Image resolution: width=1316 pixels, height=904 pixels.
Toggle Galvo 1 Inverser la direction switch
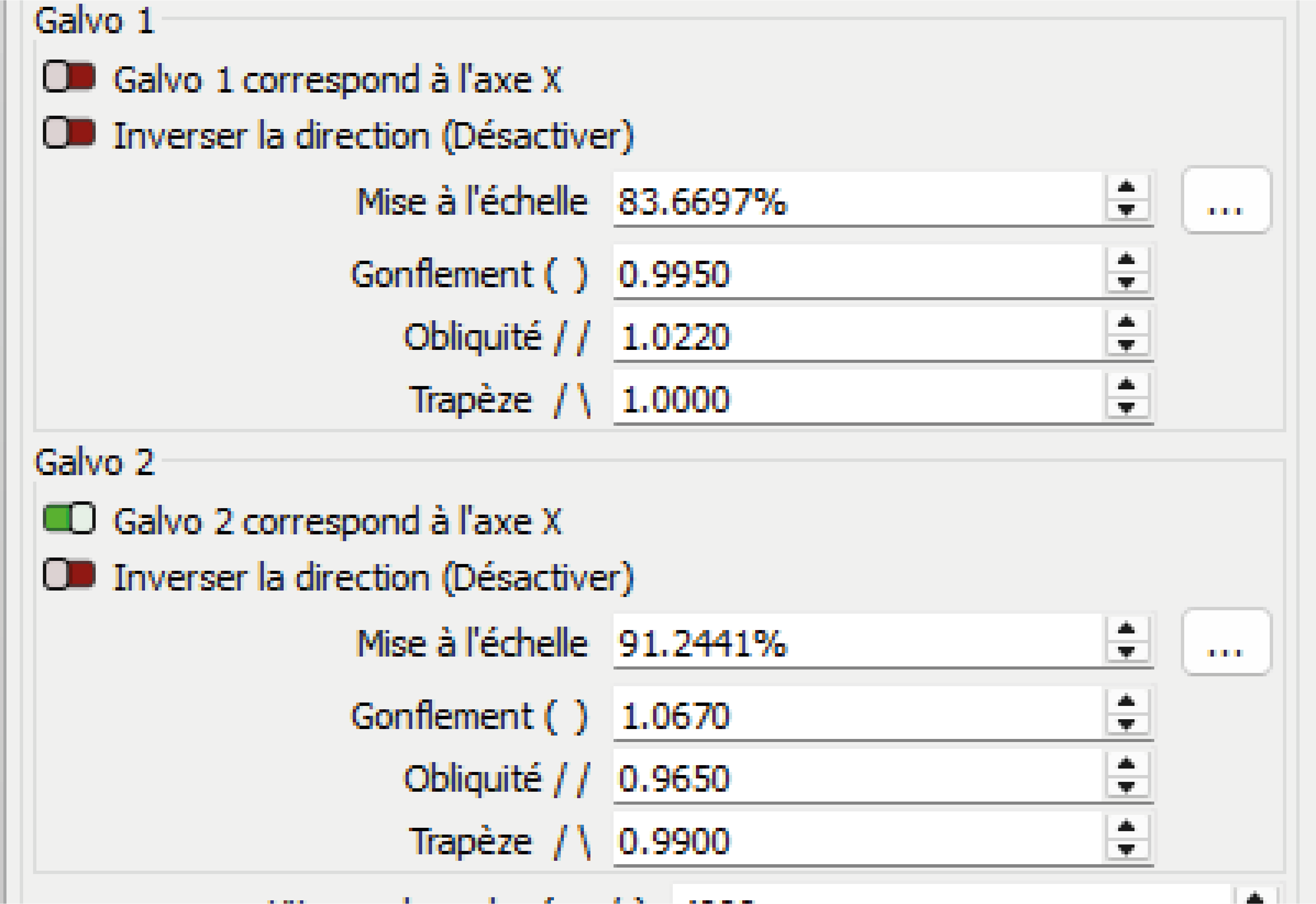69,133
